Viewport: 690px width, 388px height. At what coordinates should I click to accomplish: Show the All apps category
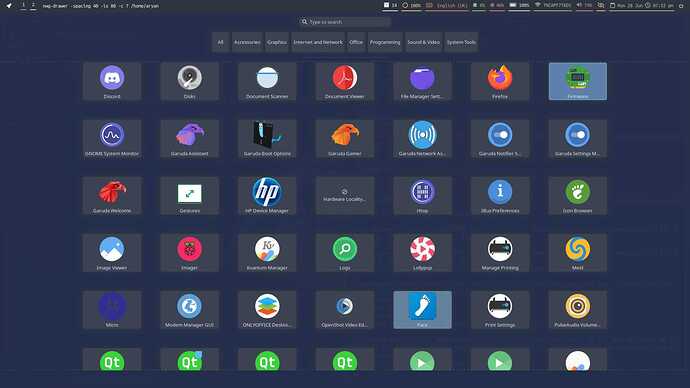tap(220, 42)
